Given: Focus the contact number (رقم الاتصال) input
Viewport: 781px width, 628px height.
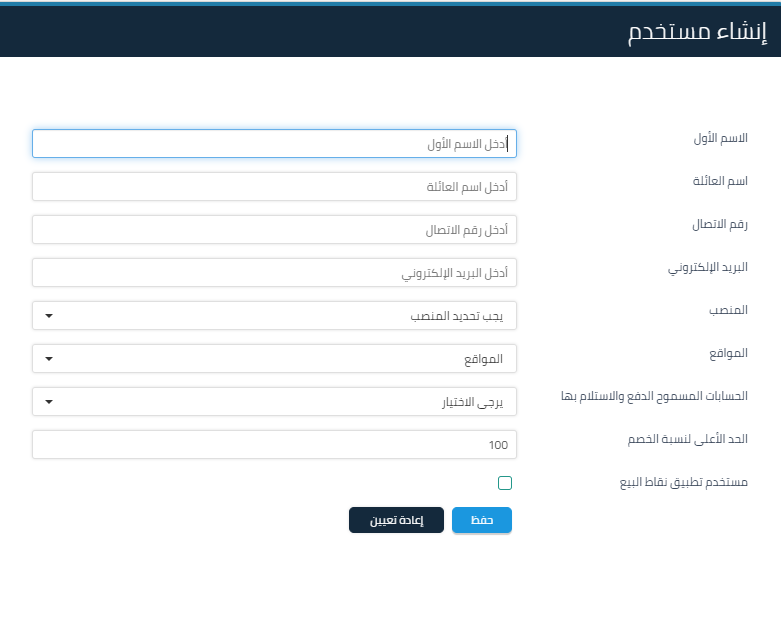Looking at the screenshot, I should click(x=274, y=230).
